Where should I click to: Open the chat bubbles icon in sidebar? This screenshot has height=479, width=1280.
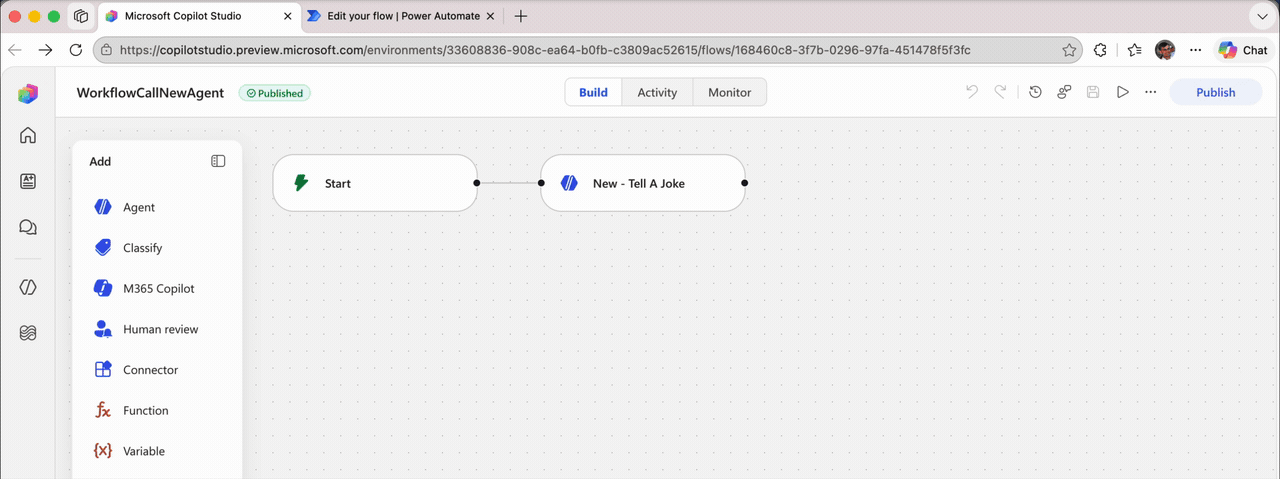click(x=28, y=227)
